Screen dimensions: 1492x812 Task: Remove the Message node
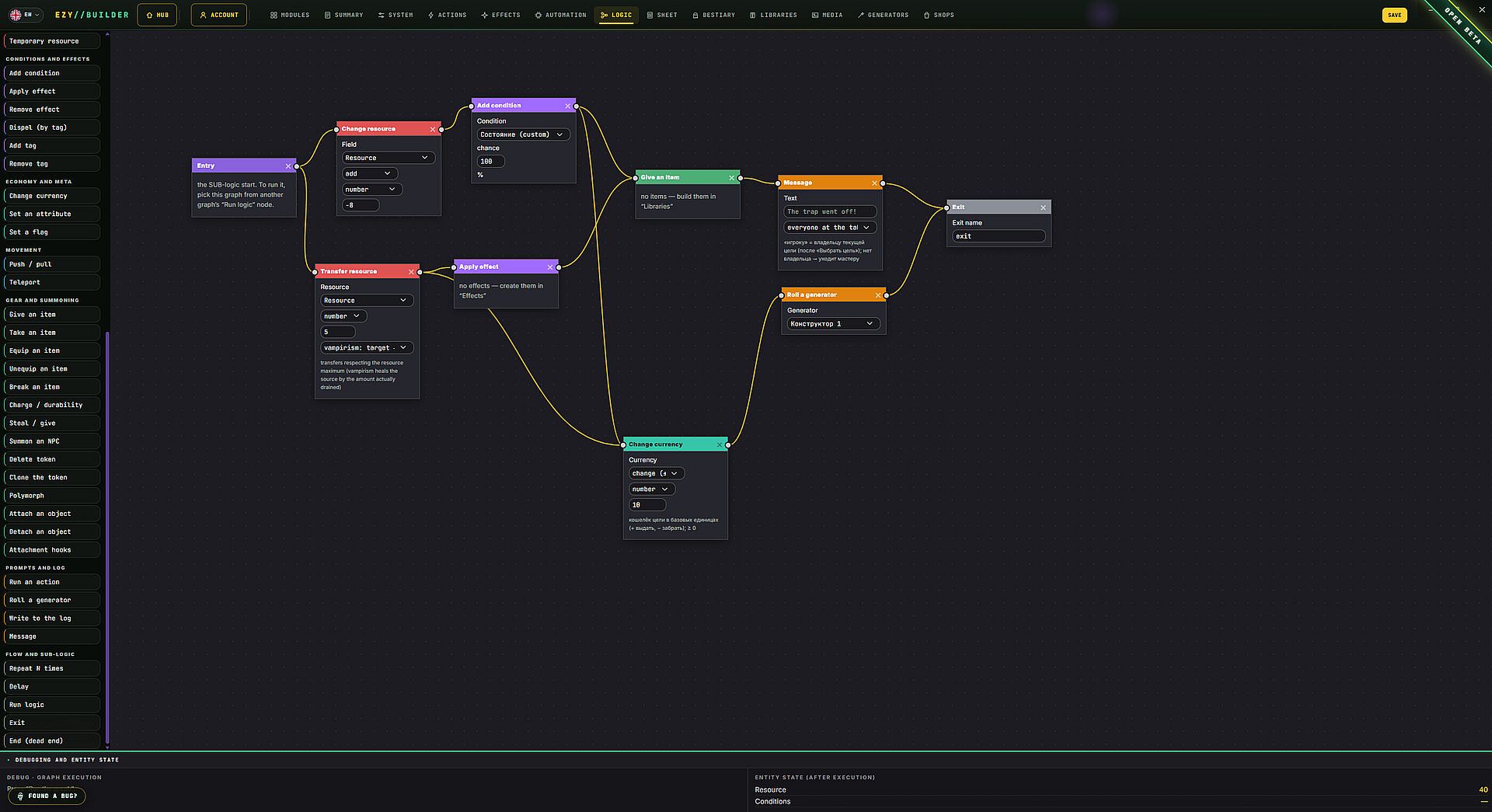874,183
